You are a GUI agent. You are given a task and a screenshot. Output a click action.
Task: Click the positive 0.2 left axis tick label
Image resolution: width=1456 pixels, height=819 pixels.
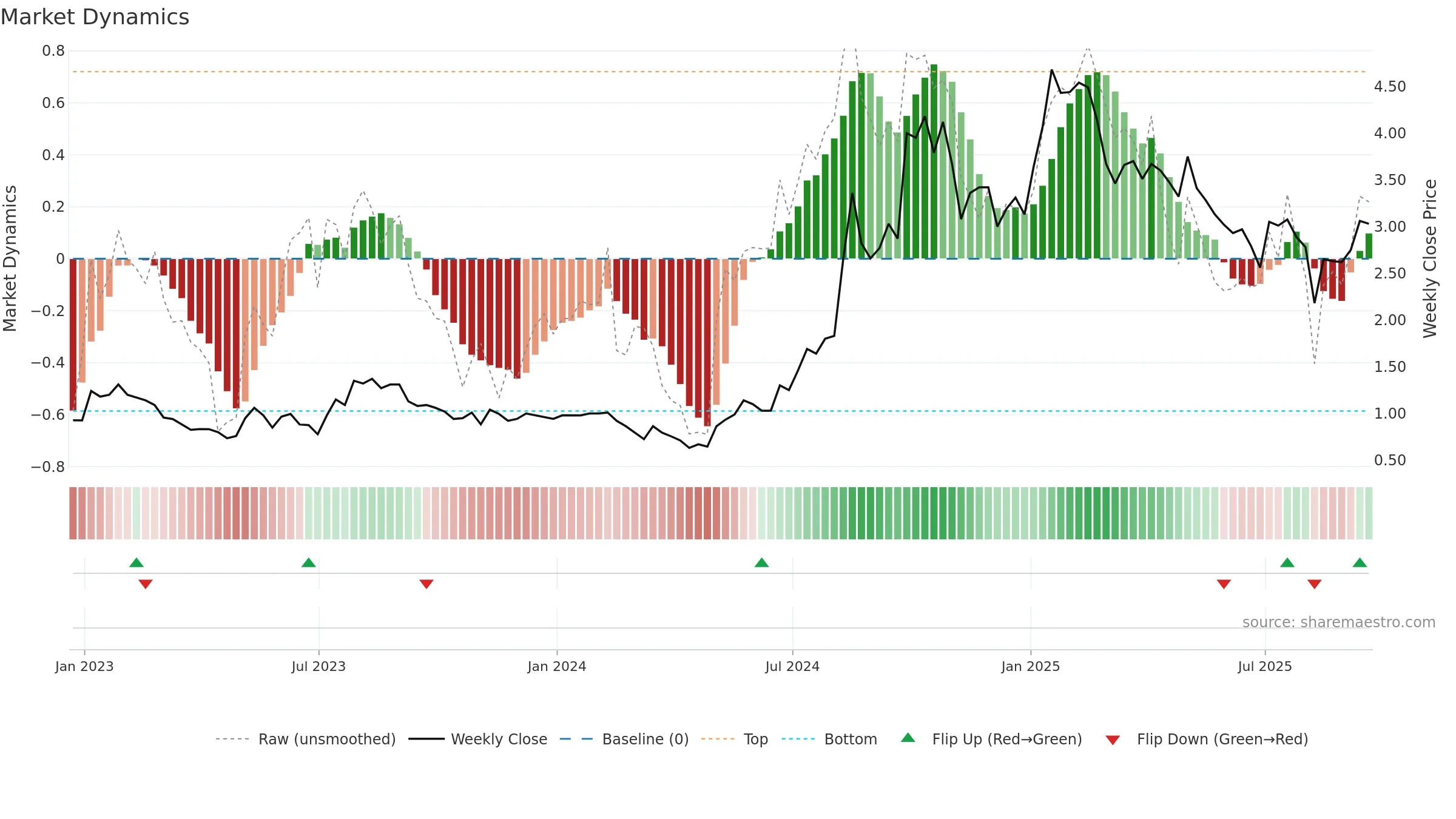(x=53, y=207)
